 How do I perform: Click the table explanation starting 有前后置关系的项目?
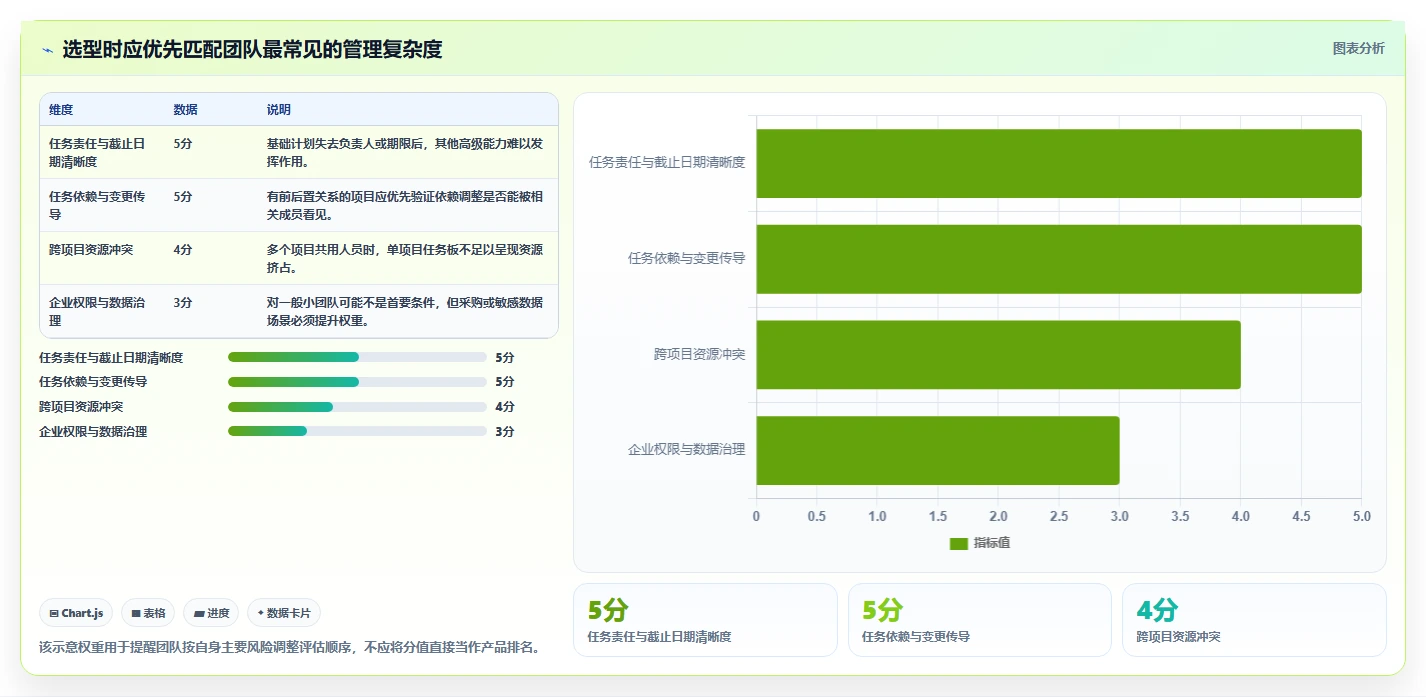coord(405,205)
